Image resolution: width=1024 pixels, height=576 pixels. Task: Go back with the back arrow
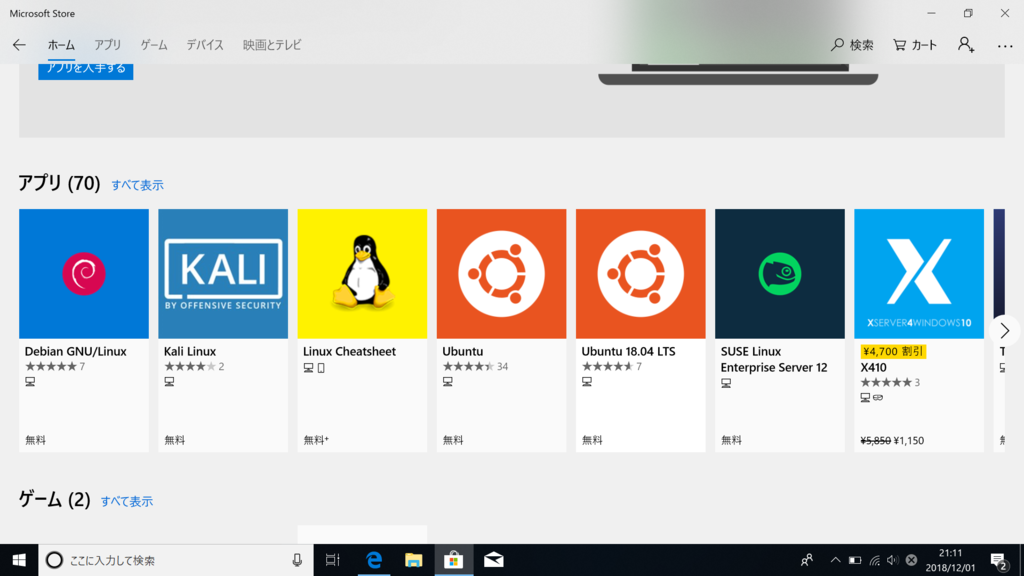(x=19, y=44)
